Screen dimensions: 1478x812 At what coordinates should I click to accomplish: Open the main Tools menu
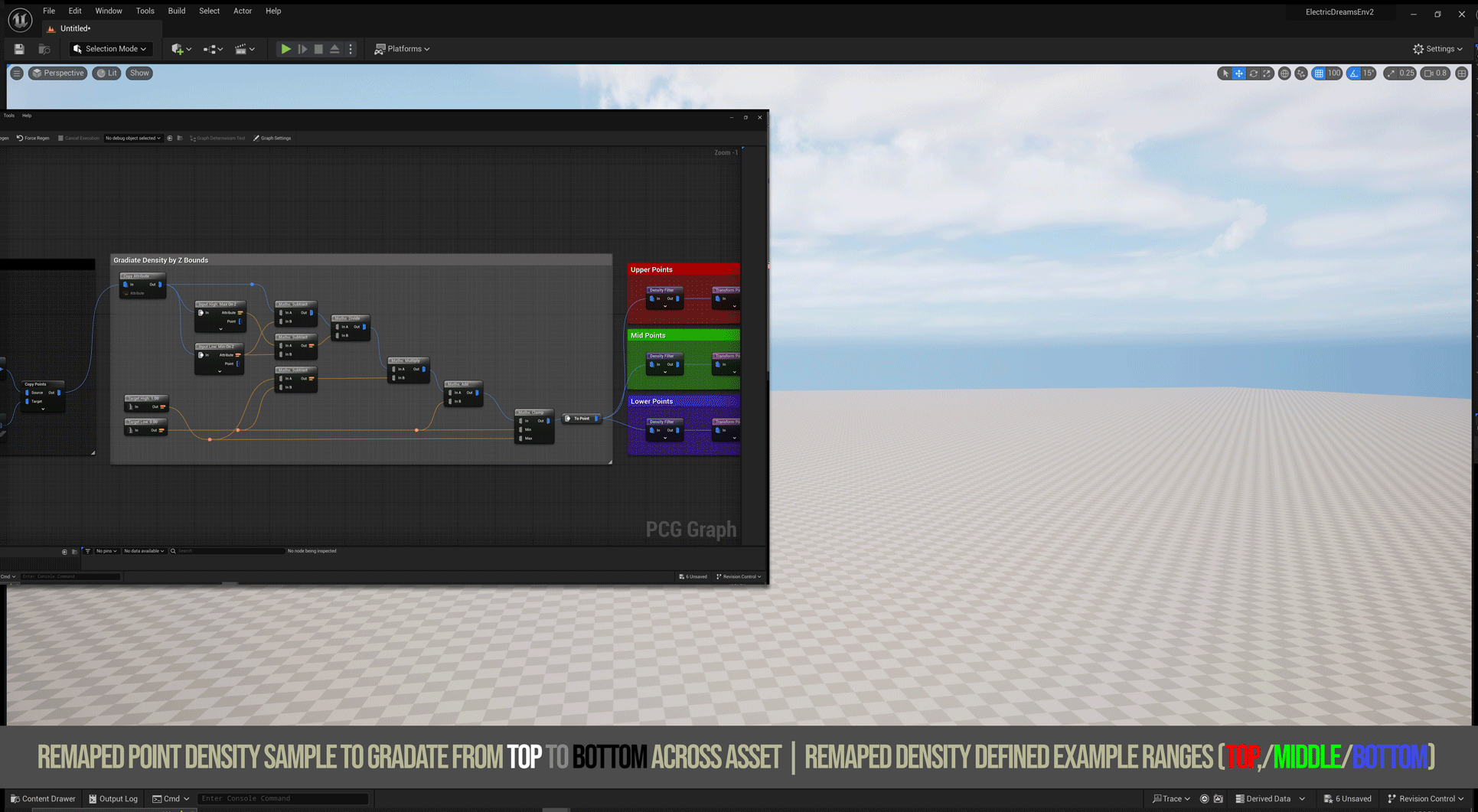coord(145,11)
